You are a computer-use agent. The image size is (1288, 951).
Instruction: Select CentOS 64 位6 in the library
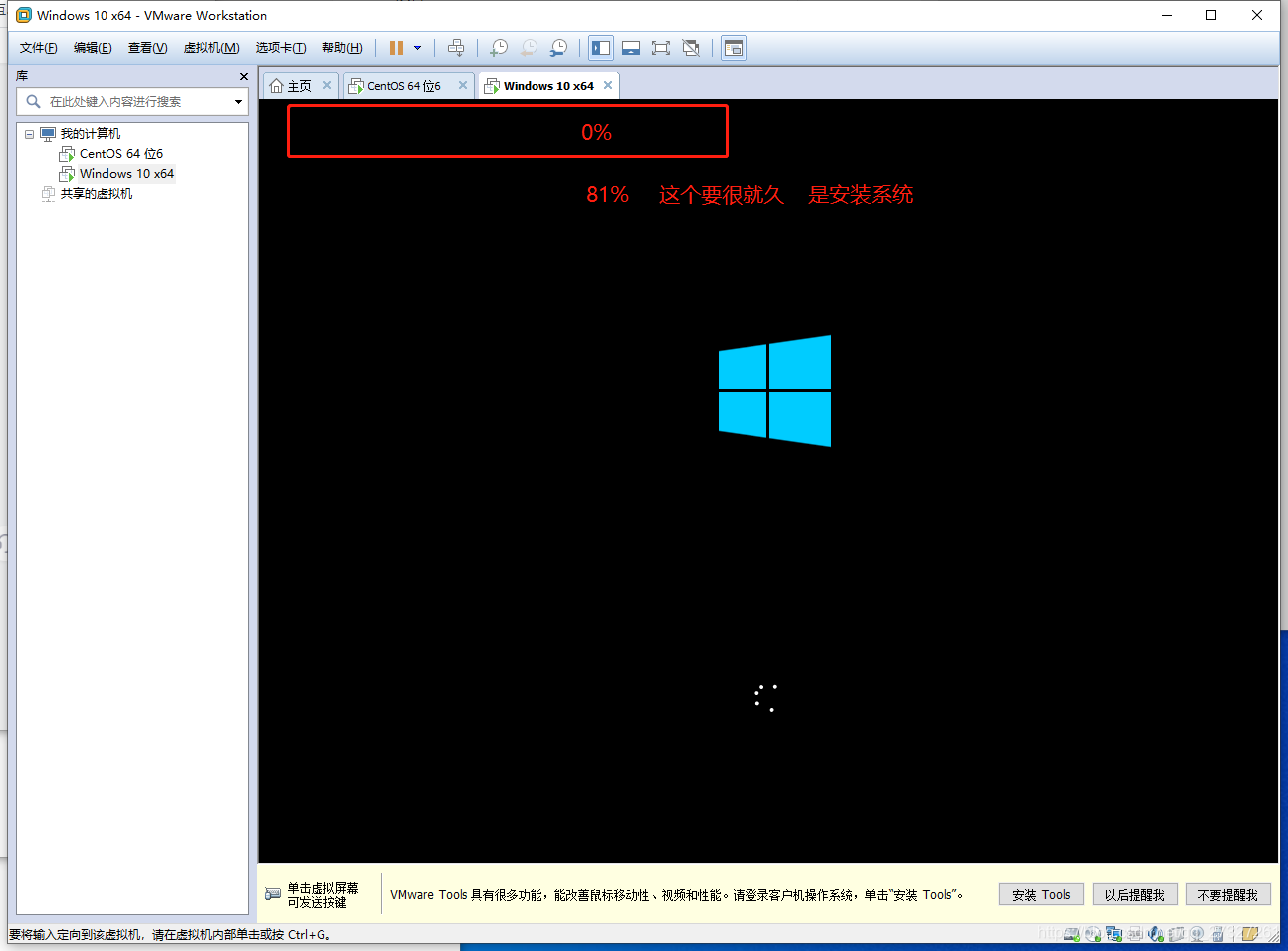point(121,154)
